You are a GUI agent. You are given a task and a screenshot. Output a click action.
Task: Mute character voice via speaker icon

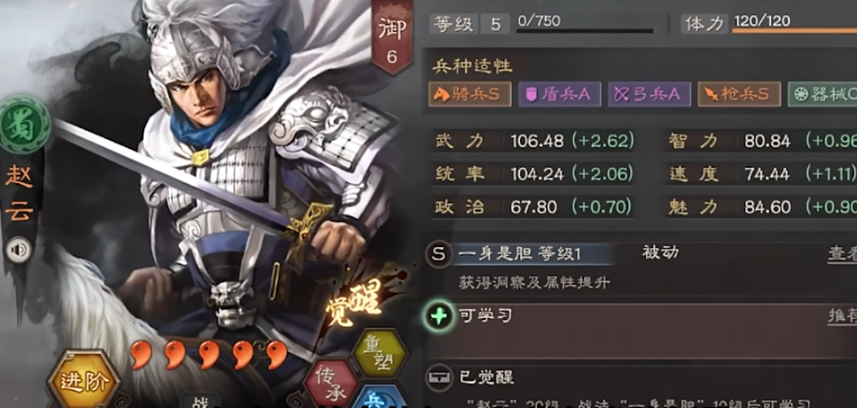[x=19, y=250]
